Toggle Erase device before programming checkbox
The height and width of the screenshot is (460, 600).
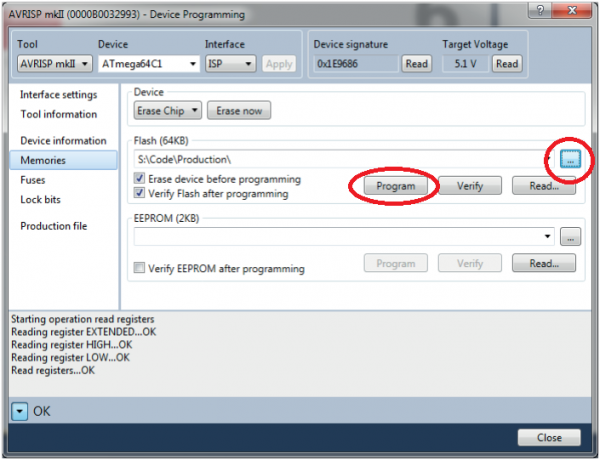139,178
